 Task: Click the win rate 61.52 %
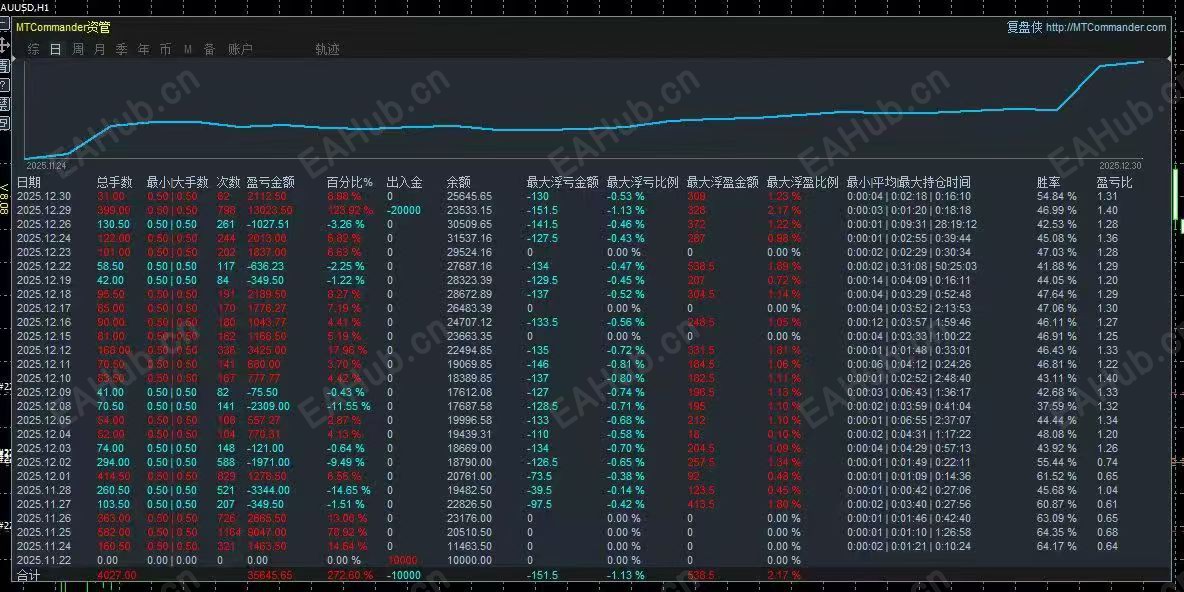(1056, 476)
